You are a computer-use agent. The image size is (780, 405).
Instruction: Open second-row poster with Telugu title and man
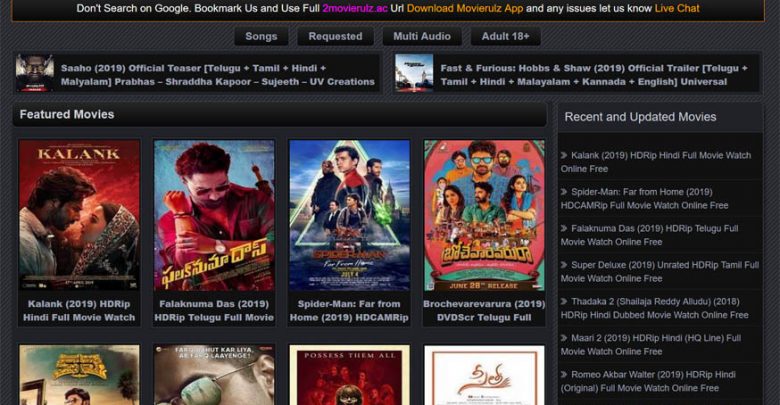(79, 375)
